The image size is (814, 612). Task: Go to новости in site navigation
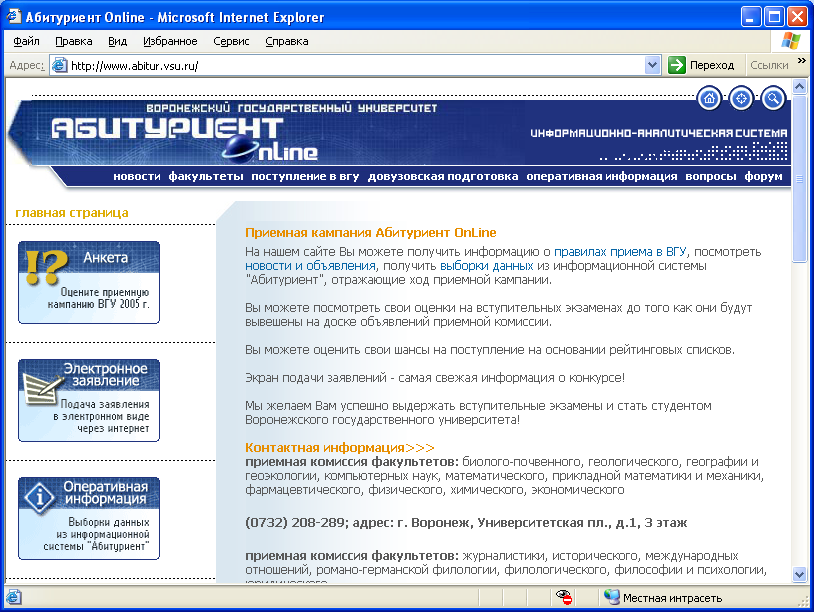point(137,176)
